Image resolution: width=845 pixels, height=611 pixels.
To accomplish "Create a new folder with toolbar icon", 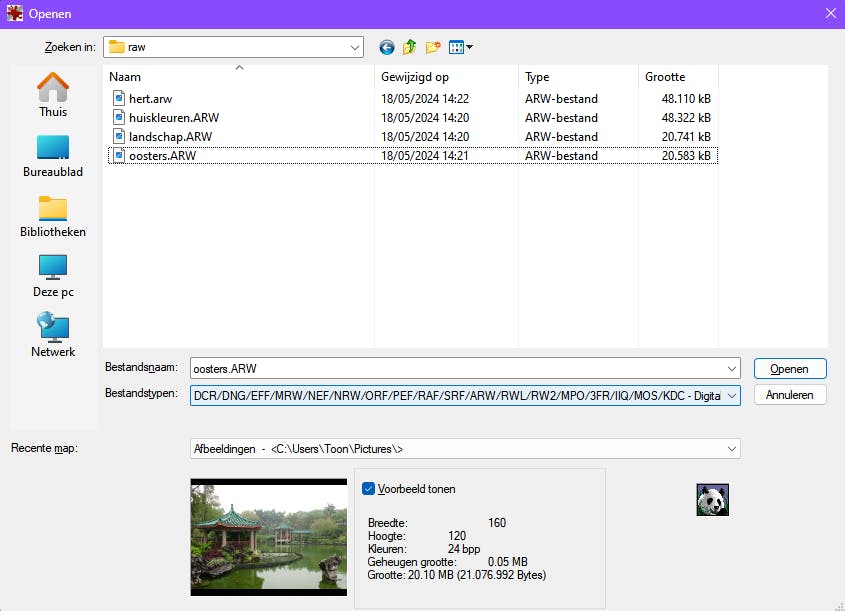I will pos(432,47).
